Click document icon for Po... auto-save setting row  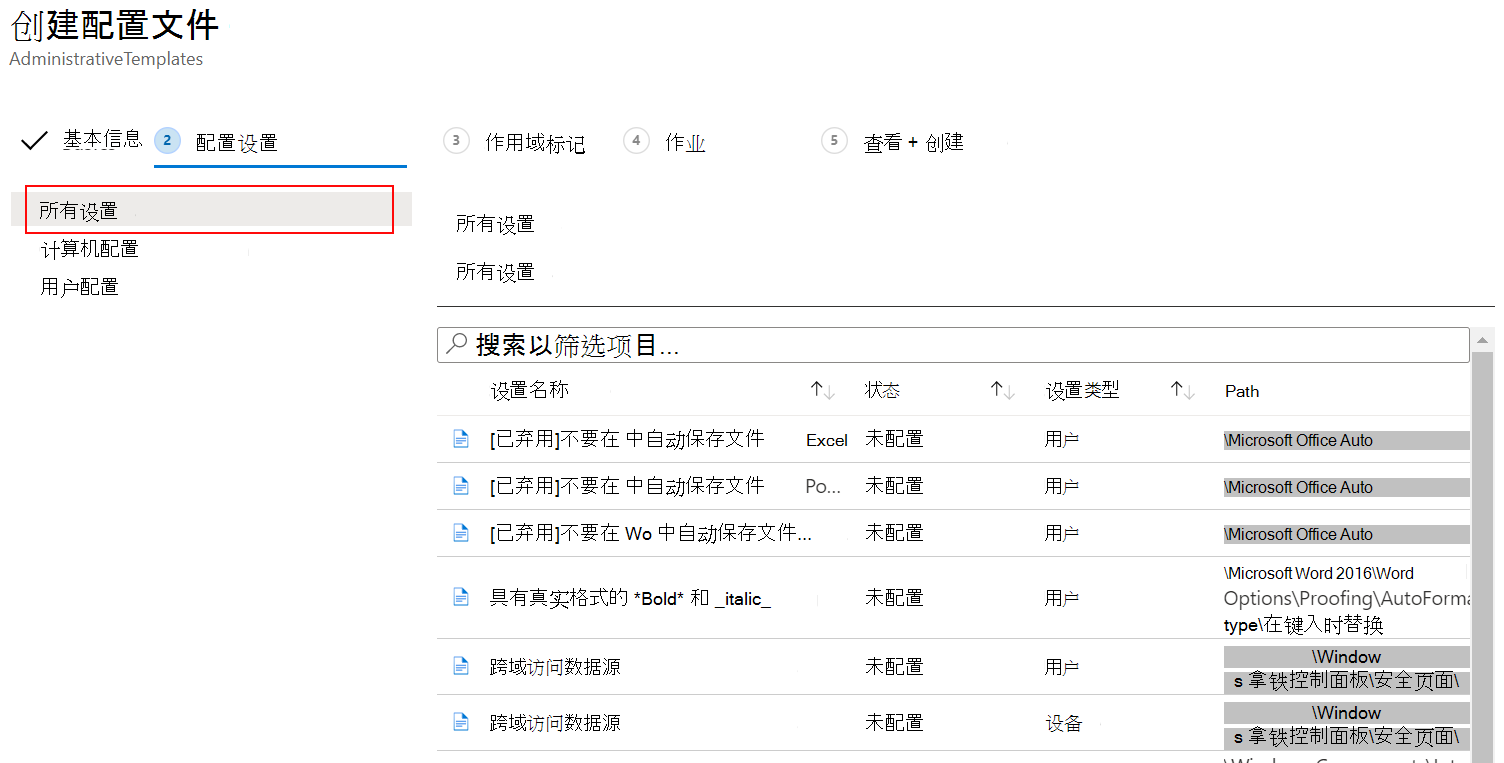tap(461, 485)
